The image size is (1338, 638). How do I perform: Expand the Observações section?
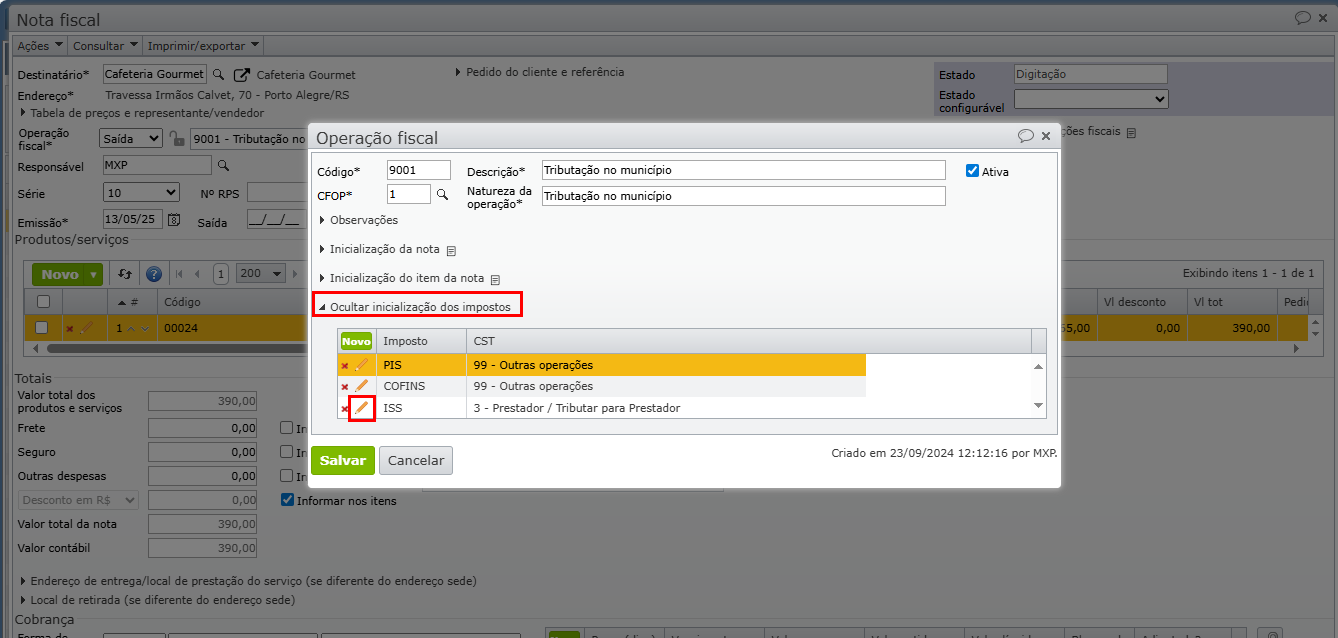point(358,220)
